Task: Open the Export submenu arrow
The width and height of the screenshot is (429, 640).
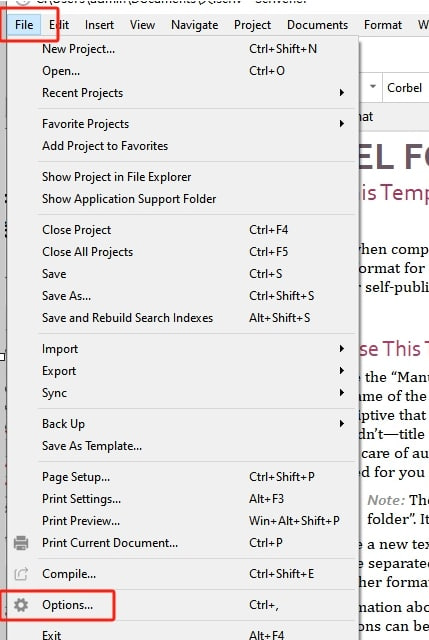Action: click(x=342, y=371)
